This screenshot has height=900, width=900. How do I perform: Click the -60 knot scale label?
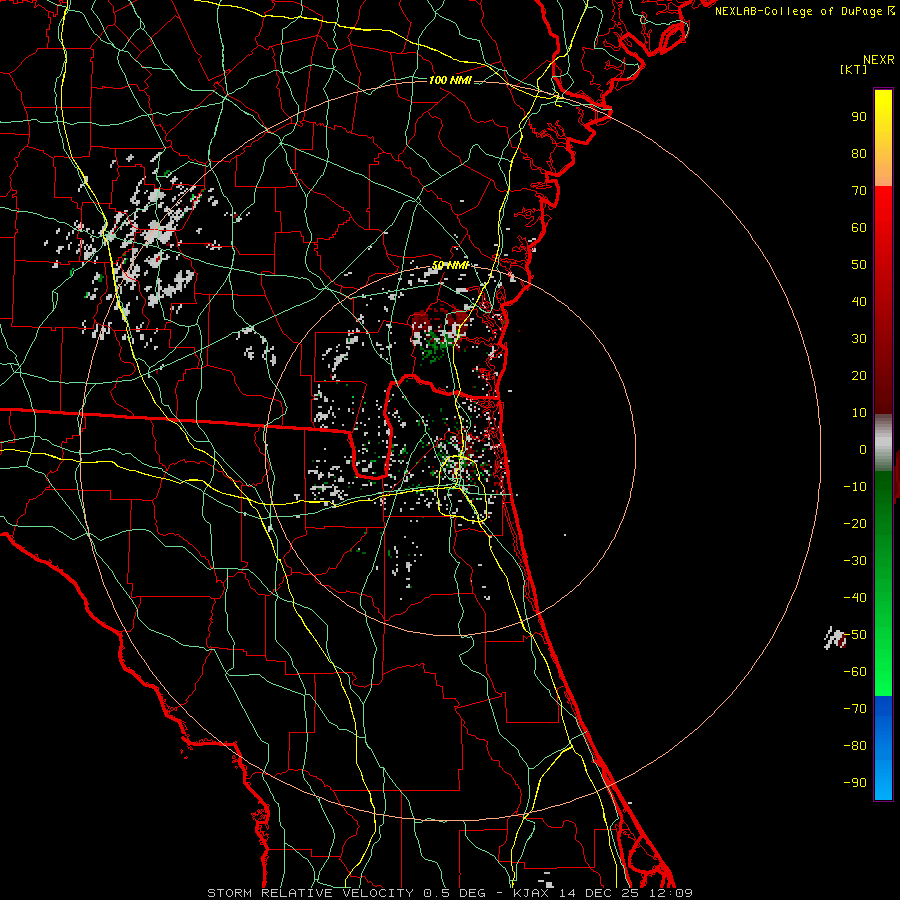click(x=855, y=672)
